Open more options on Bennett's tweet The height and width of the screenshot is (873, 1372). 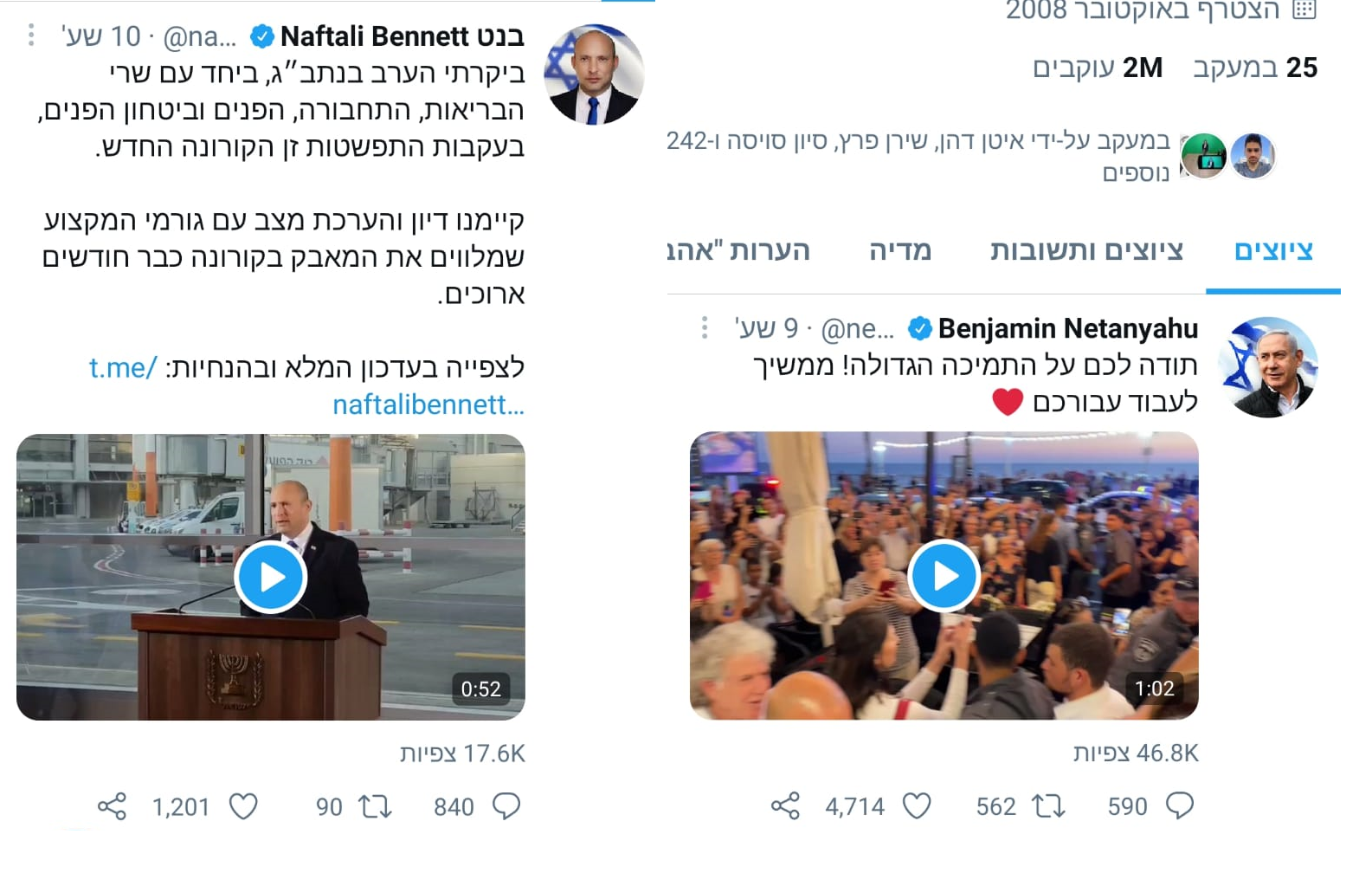(x=31, y=36)
